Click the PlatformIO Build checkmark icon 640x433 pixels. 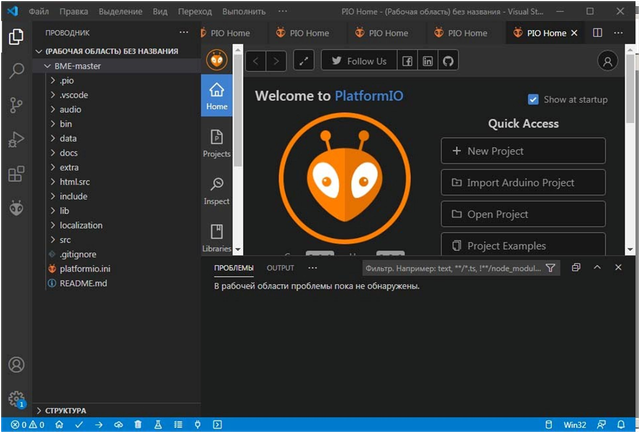[79, 425]
